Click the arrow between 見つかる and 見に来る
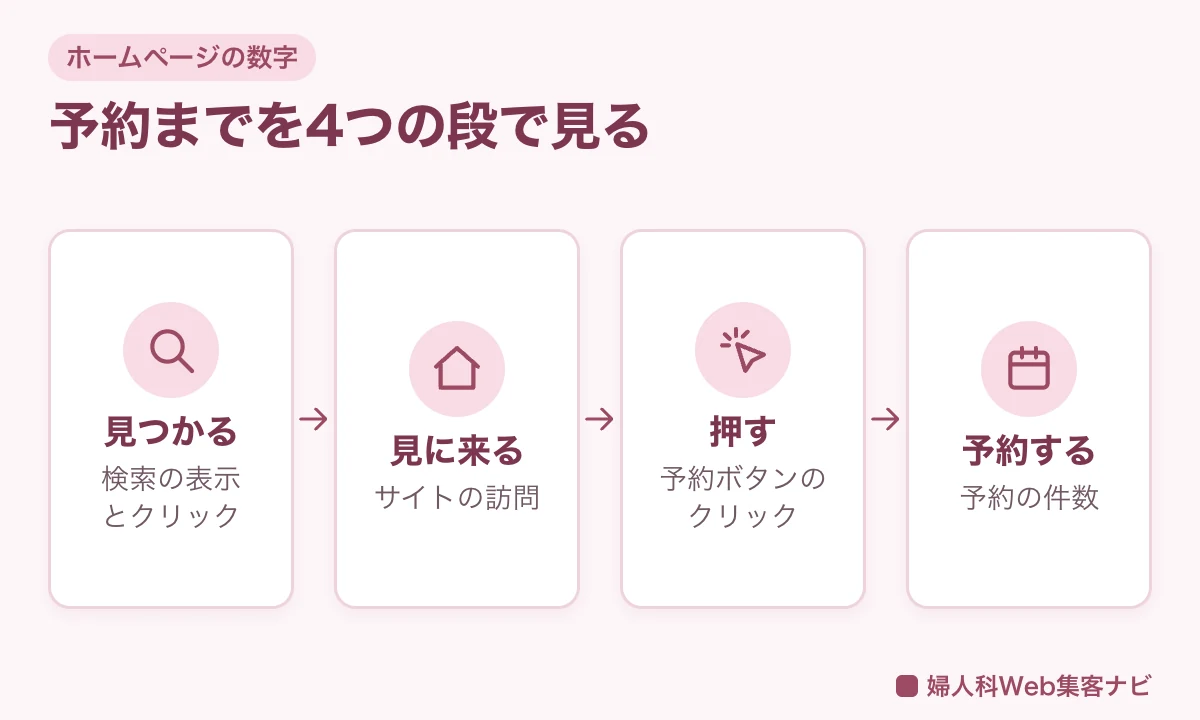1200x720 pixels. (314, 419)
